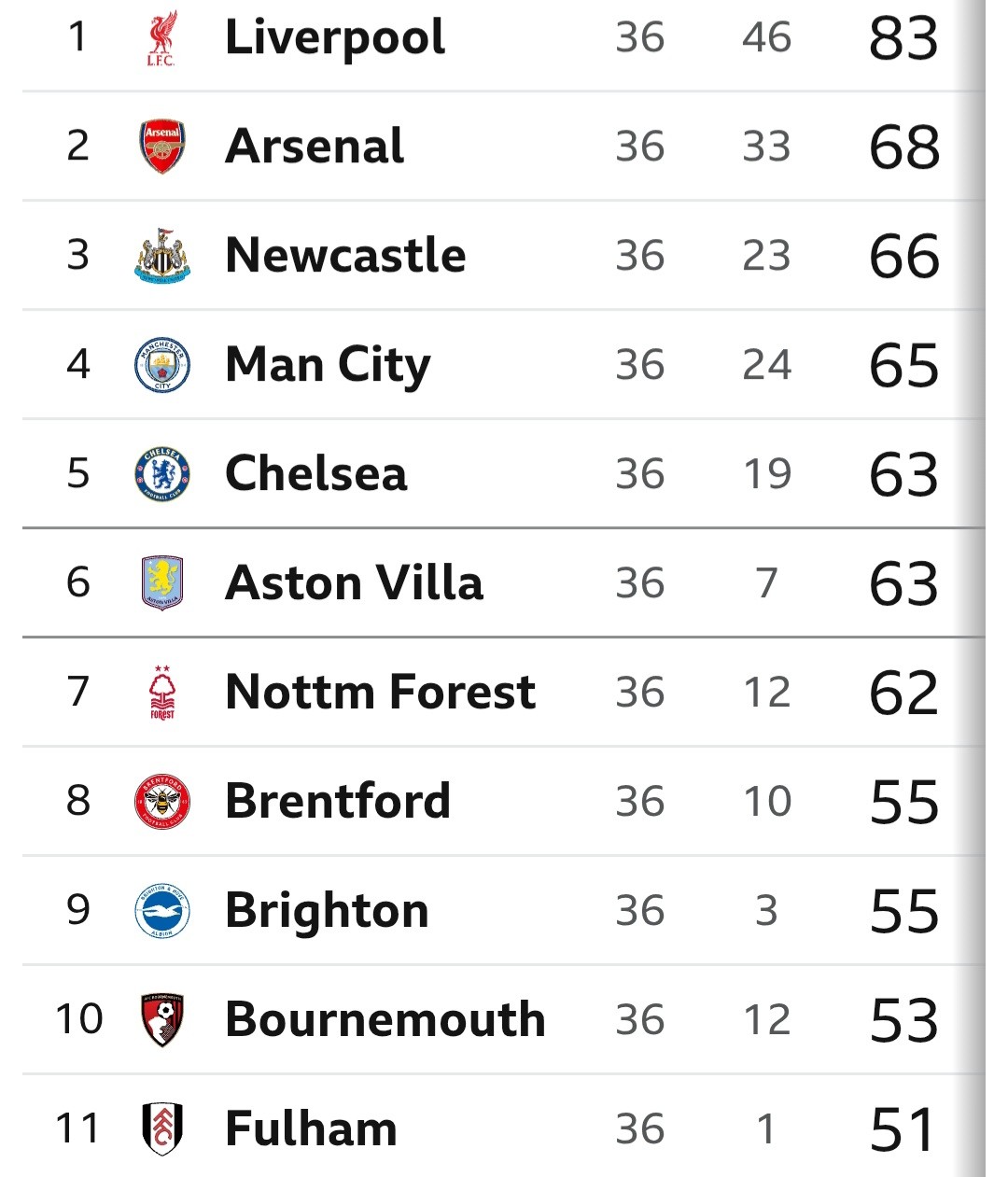Click the Aston Villa crest

click(162, 583)
